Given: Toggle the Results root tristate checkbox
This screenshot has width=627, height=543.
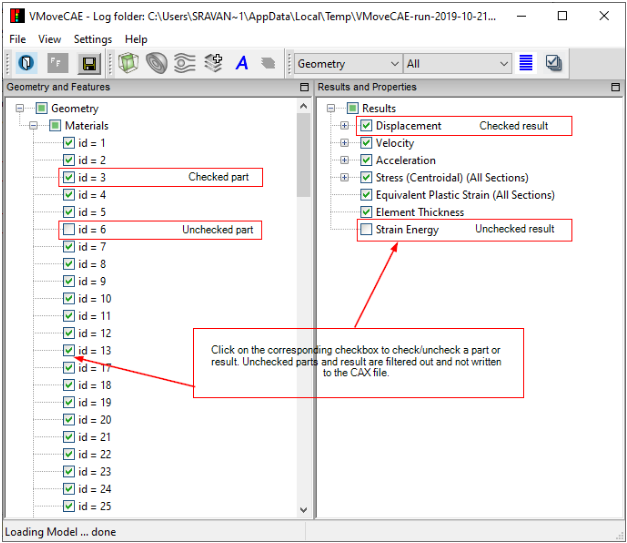Looking at the screenshot, I should 352,108.
